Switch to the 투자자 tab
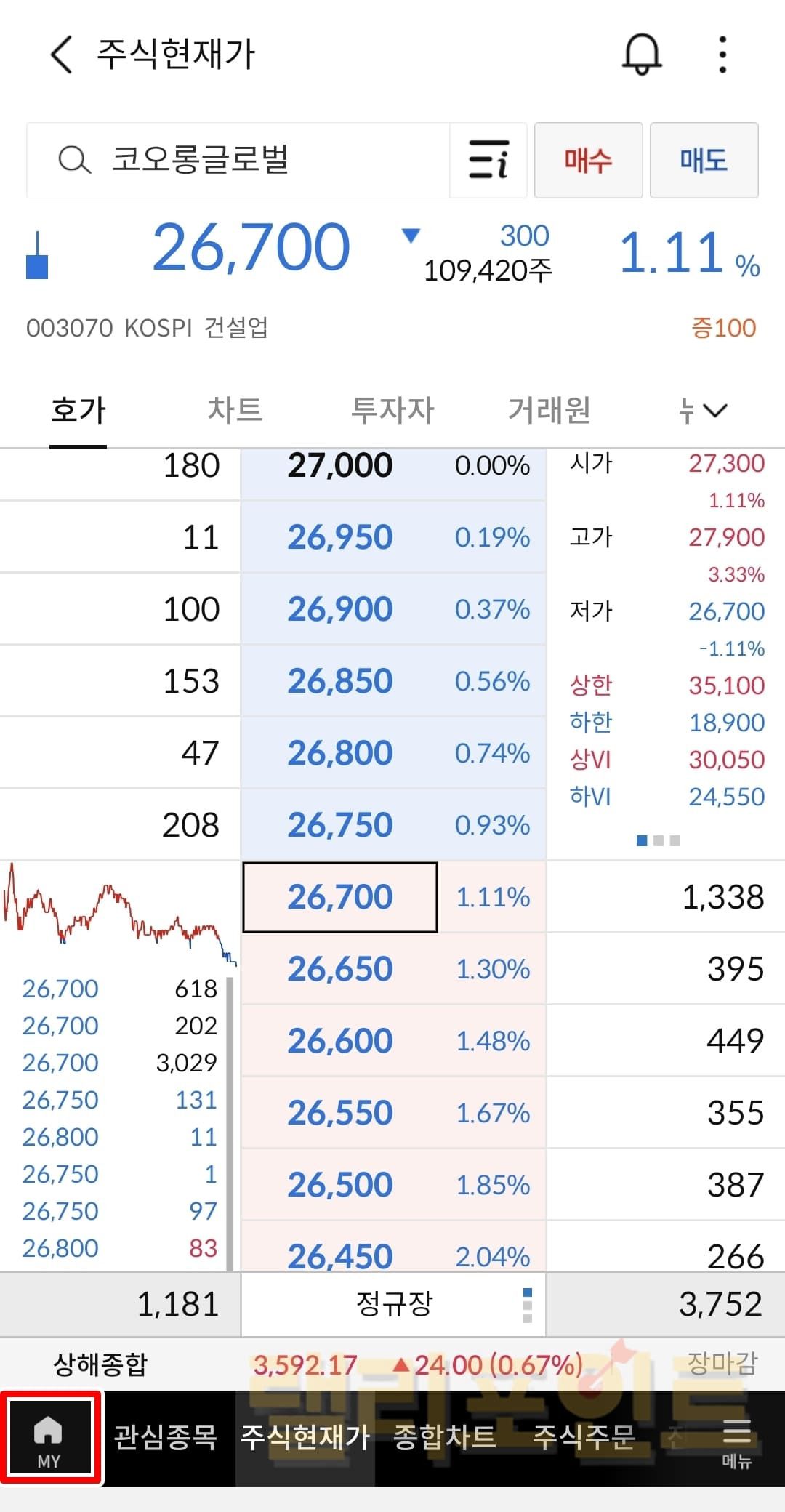Image resolution: width=785 pixels, height=1512 pixels. coord(392,410)
